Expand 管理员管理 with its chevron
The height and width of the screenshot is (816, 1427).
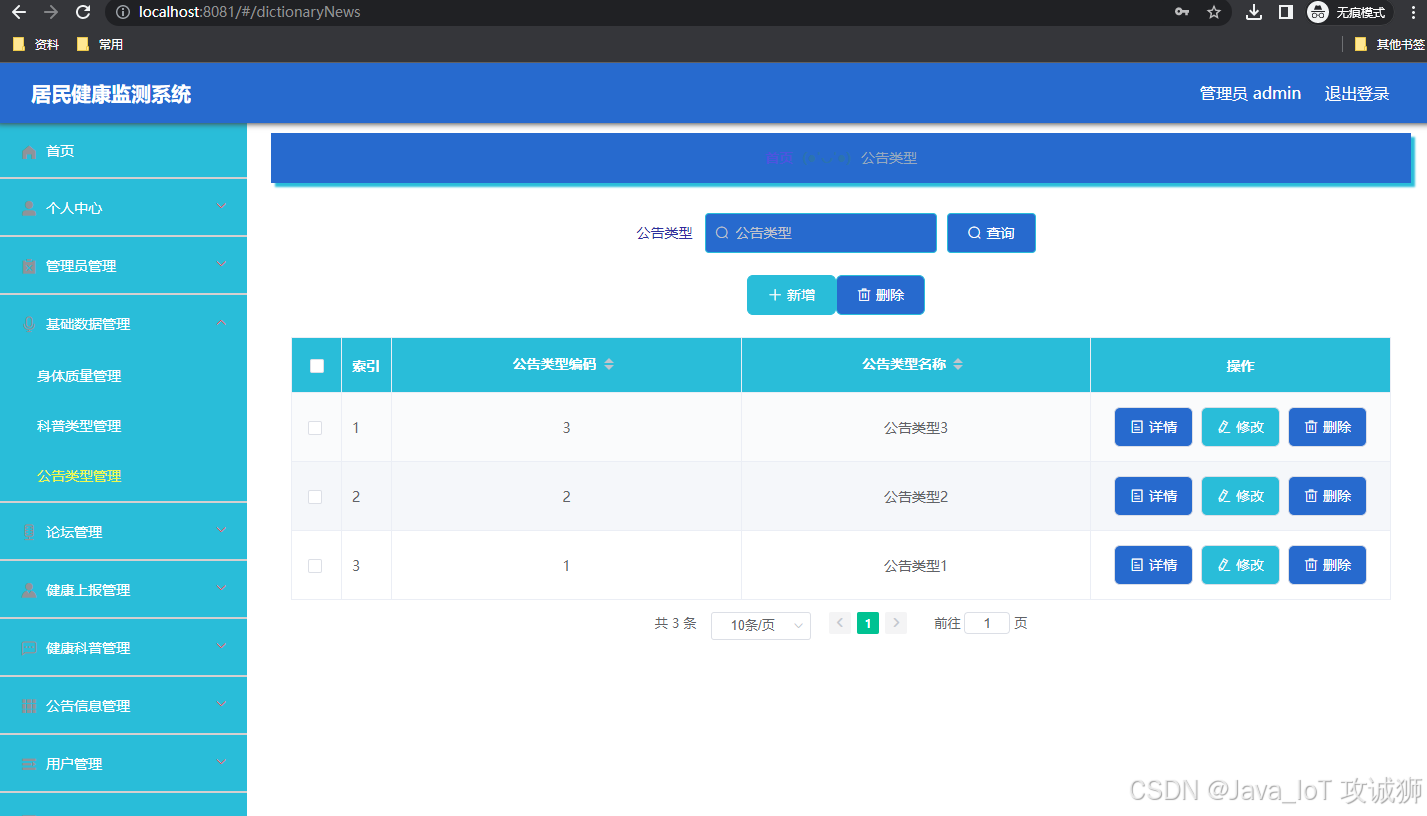(222, 265)
